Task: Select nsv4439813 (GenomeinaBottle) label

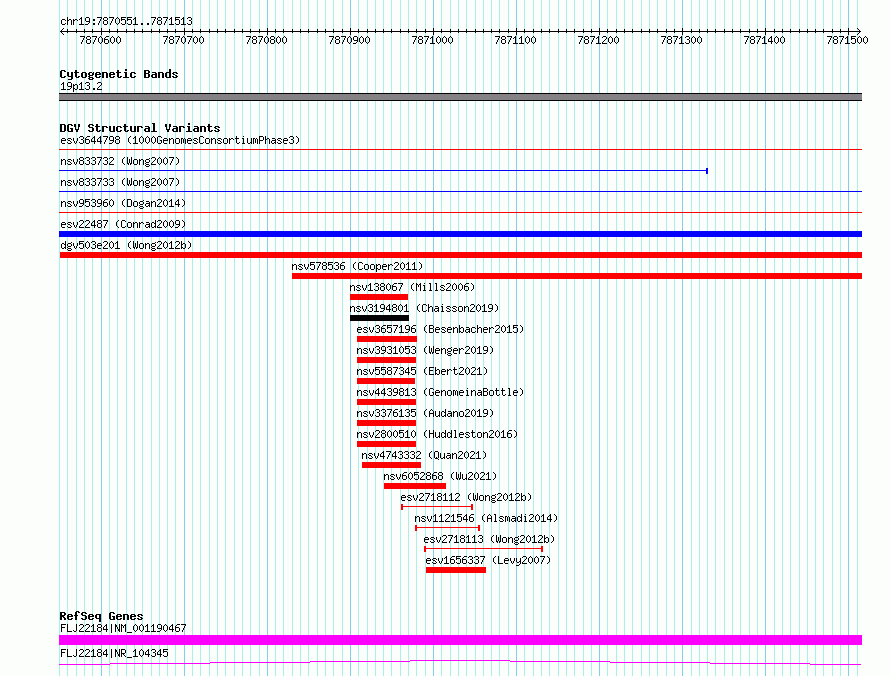Action: (440, 392)
